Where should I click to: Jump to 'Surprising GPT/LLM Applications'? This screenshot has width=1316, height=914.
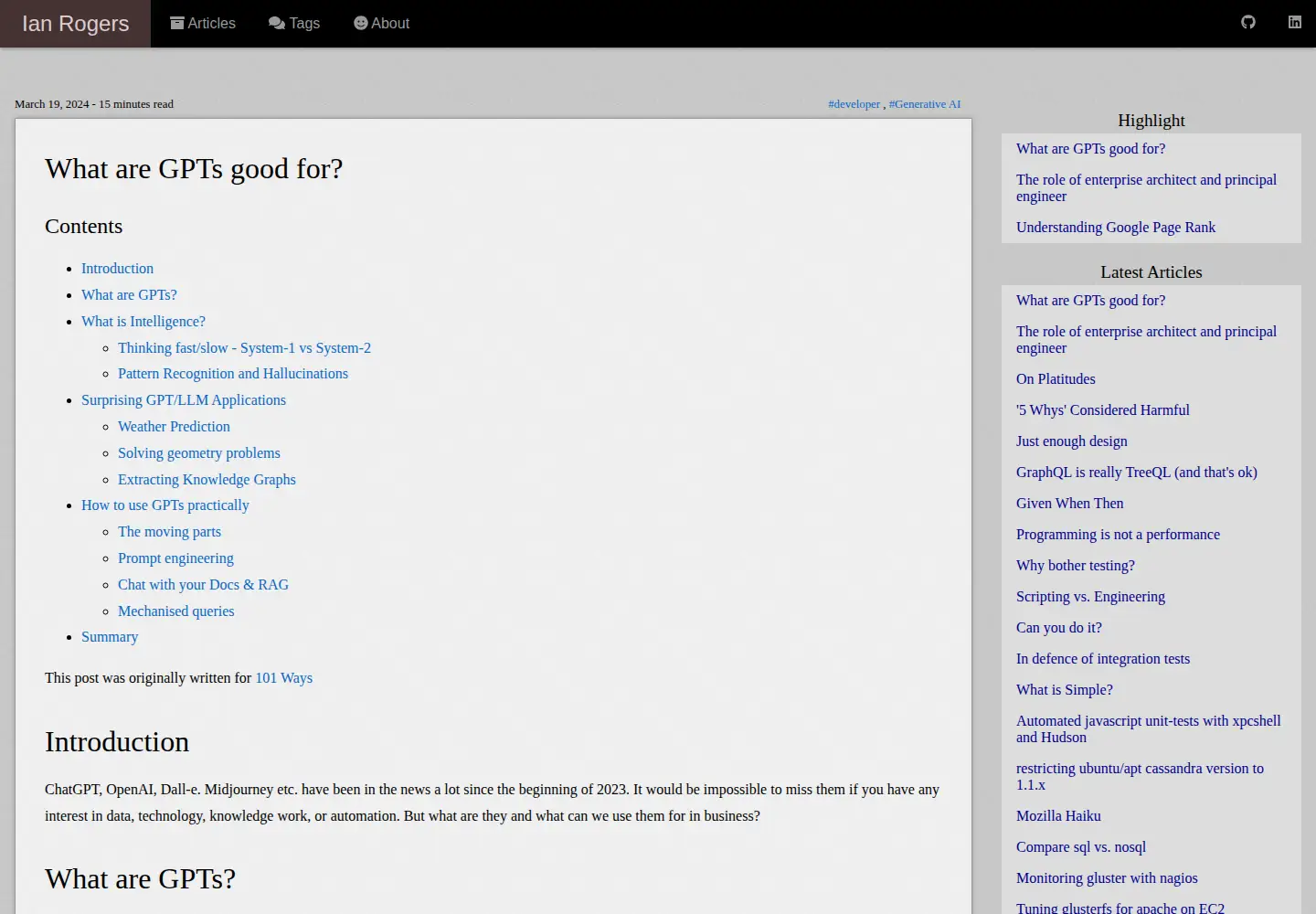point(184,400)
